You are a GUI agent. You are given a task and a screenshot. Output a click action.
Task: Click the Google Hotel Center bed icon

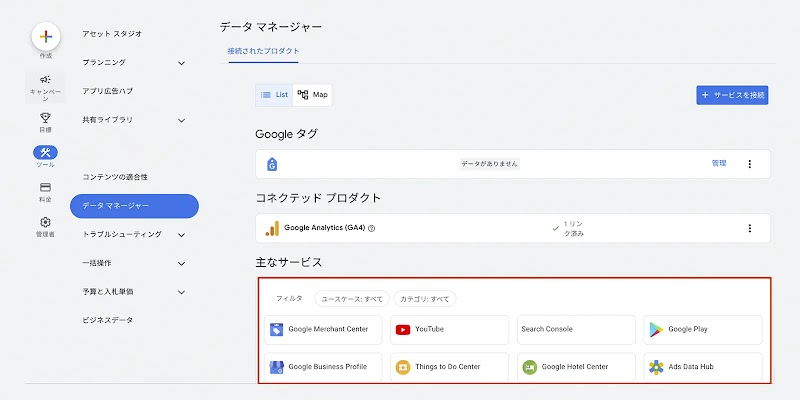pos(529,367)
